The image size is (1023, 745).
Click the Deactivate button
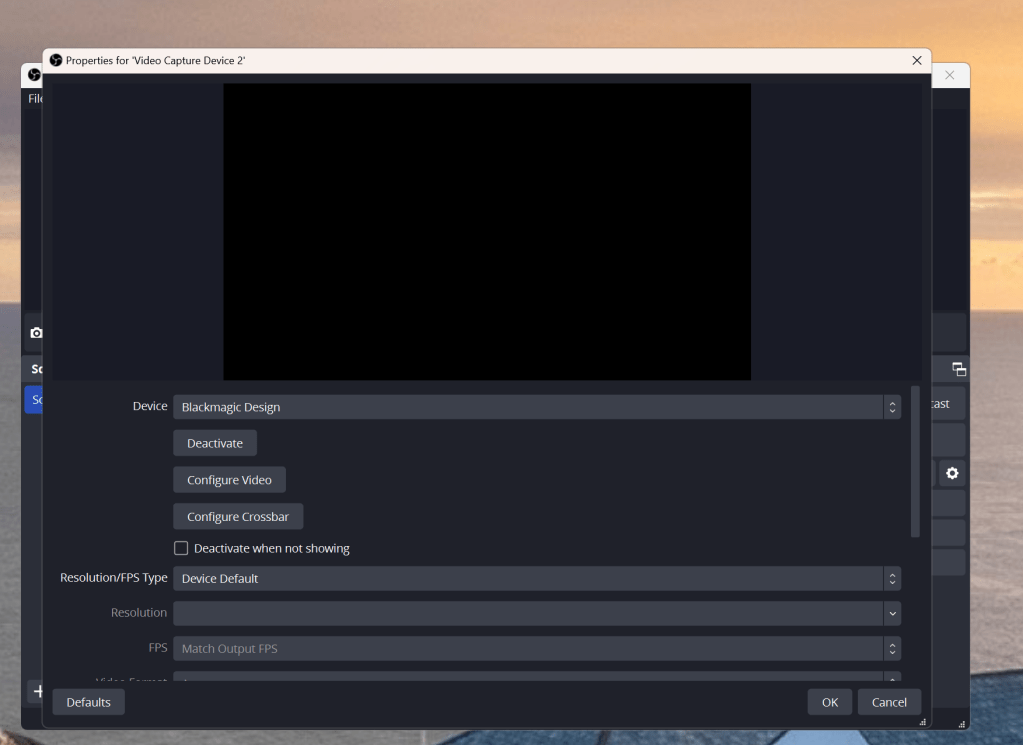click(x=215, y=444)
